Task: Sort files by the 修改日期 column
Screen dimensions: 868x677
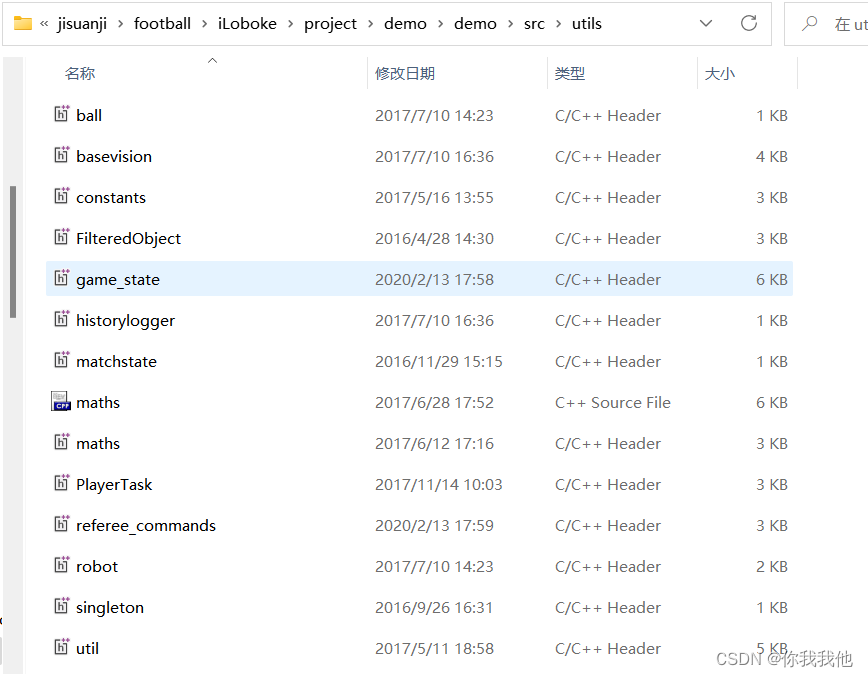Action: (405, 72)
